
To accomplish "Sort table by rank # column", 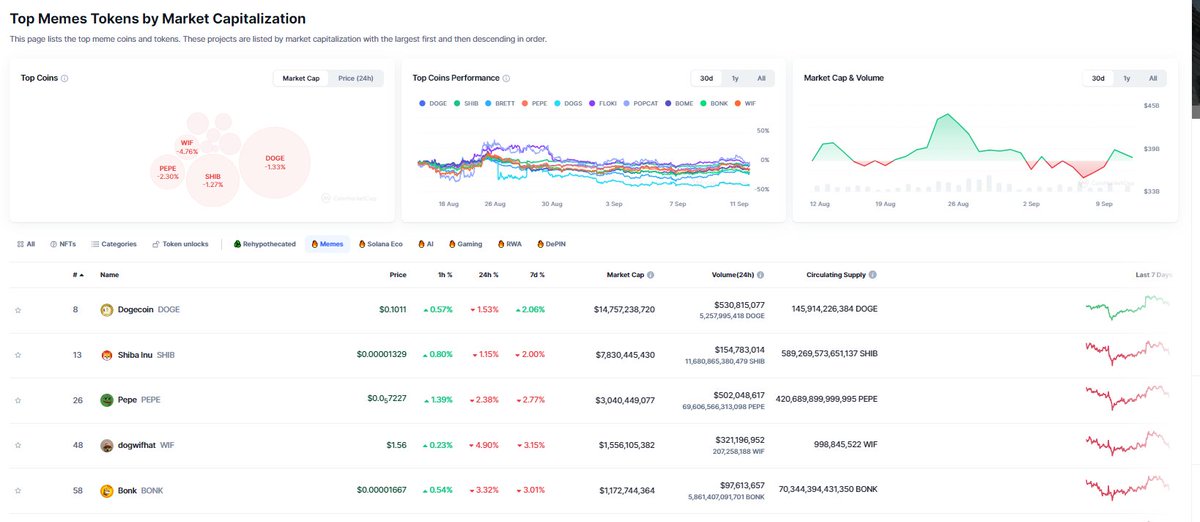I will 76,275.
